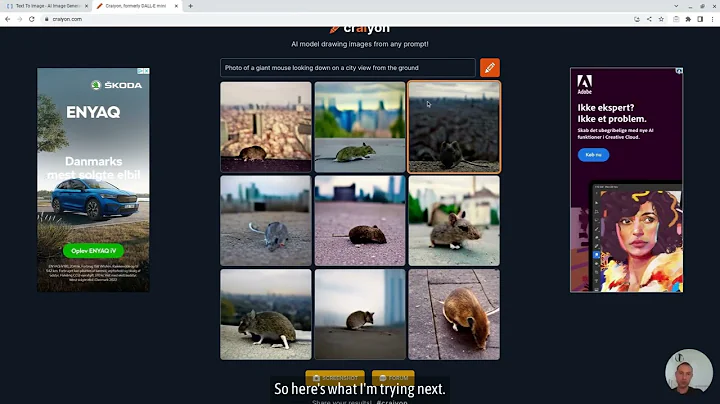Click the Adobe logo in the ad
Image resolution: width=720 pixels, height=404 pixels.
[585, 84]
